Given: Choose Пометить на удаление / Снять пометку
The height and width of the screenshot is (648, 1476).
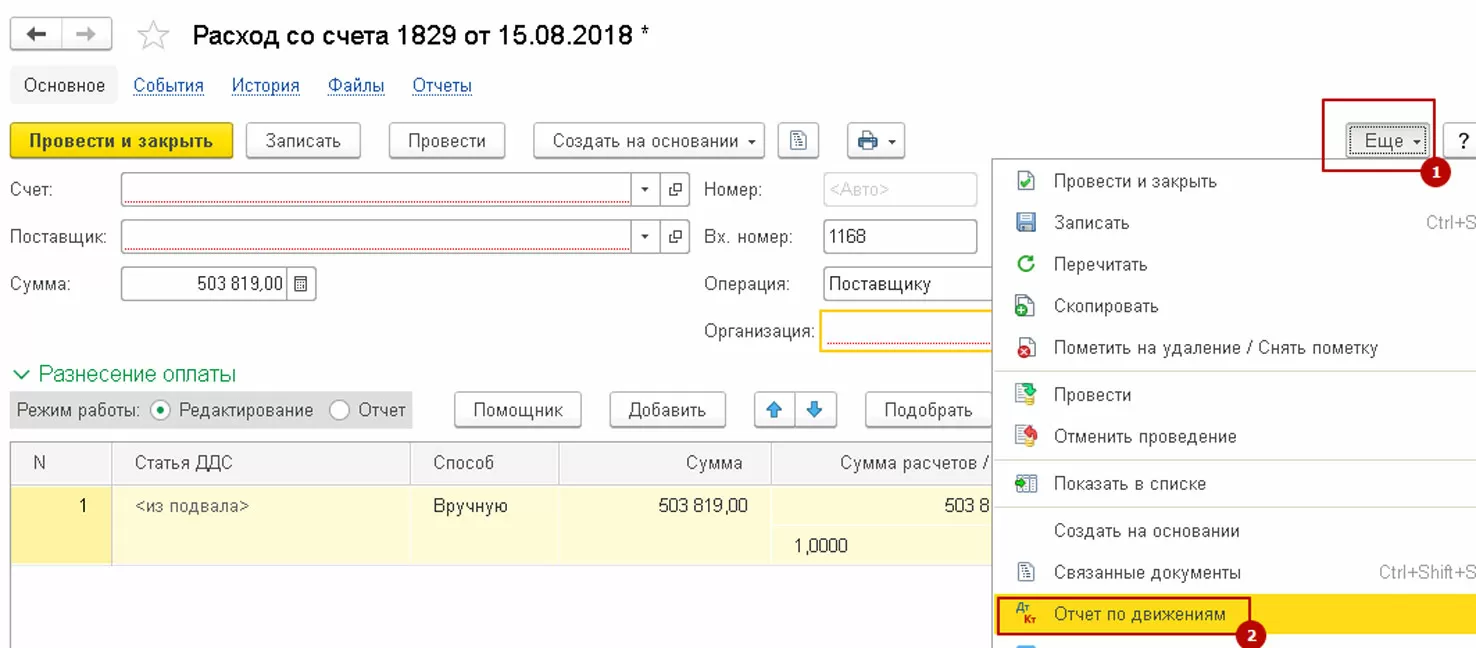Looking at the screenshot, I should click(x=1235, y=349).
